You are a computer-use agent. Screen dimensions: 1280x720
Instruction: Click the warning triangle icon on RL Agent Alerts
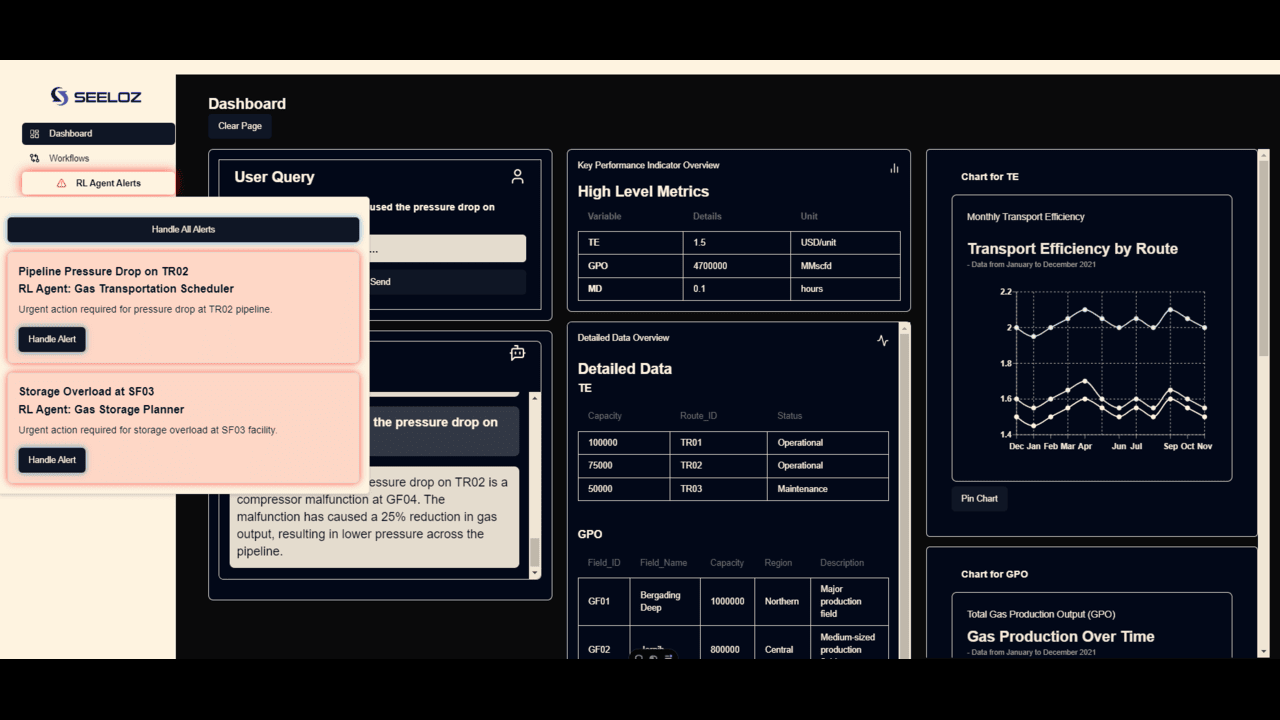coord(62,183)
